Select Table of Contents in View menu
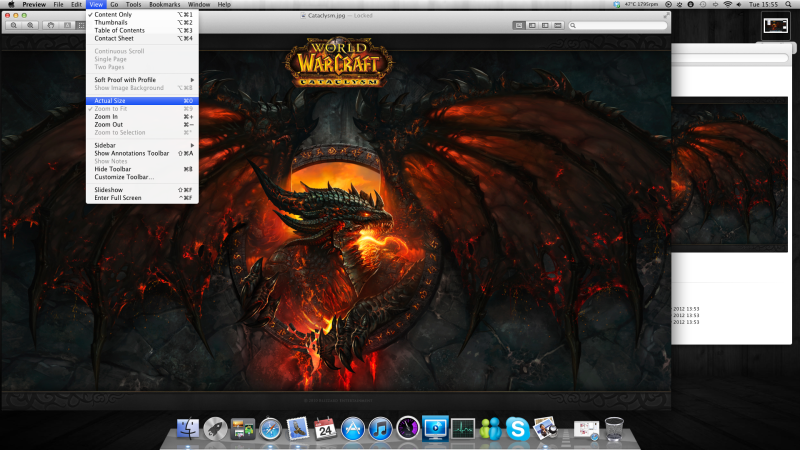 coord(142,31)
